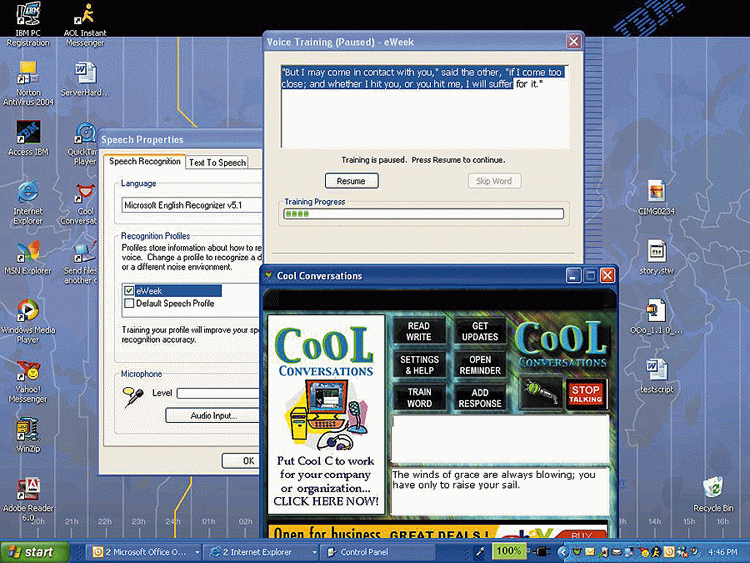The width and height of the screenshot is (750, 563).
Task: Launch the Yahoo! Messenger desktop icon
Action: [28, 381]
